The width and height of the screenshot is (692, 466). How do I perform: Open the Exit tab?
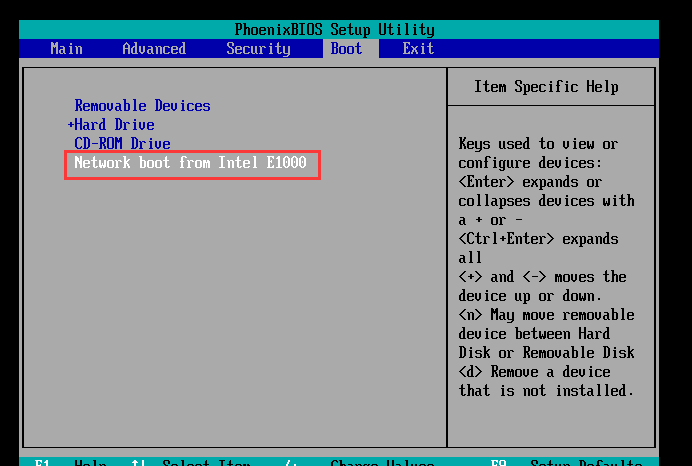point(418,49)
